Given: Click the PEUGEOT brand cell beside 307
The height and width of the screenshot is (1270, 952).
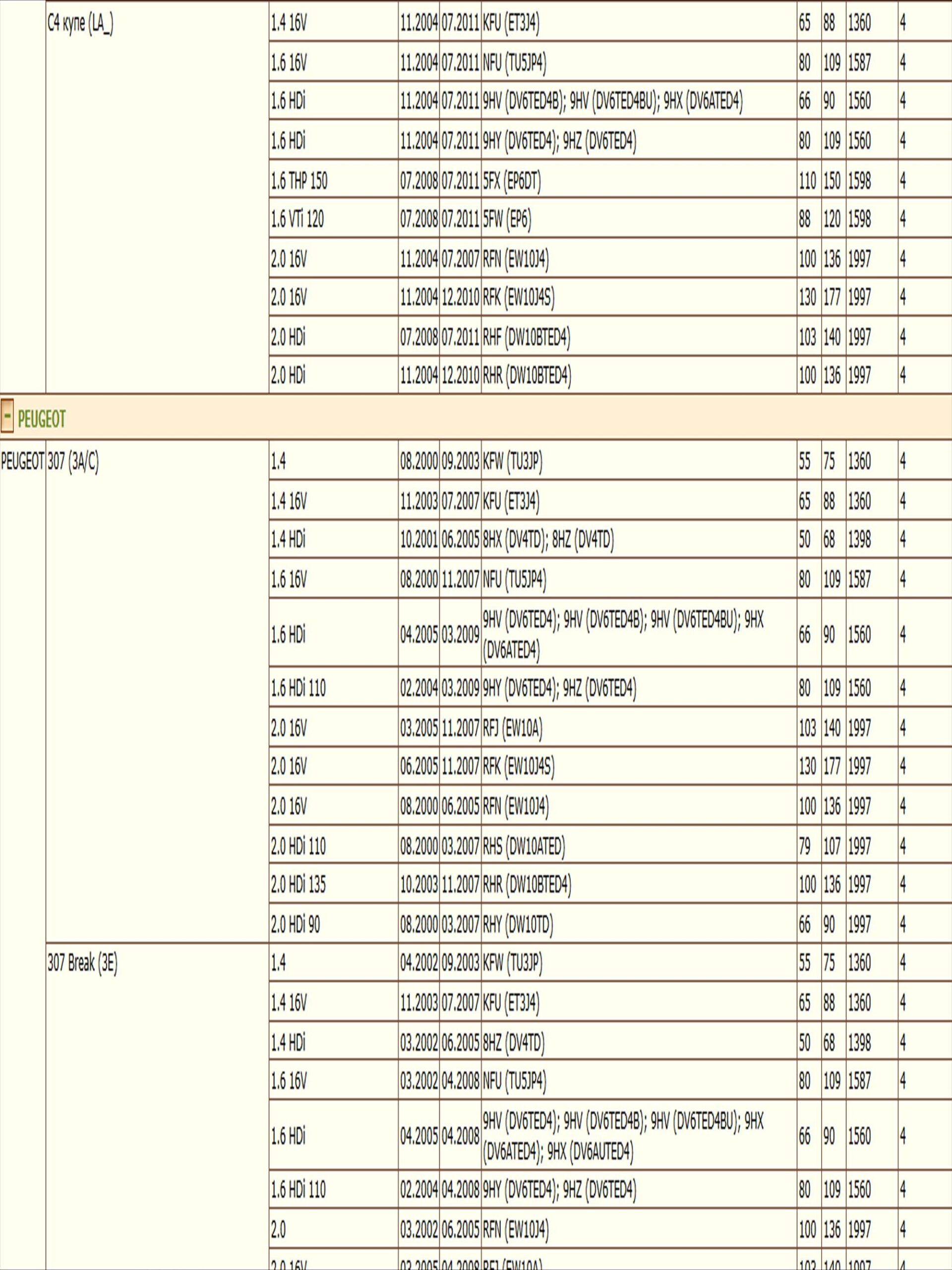Looking at the screenshot, I should click(x=22, y=461).
